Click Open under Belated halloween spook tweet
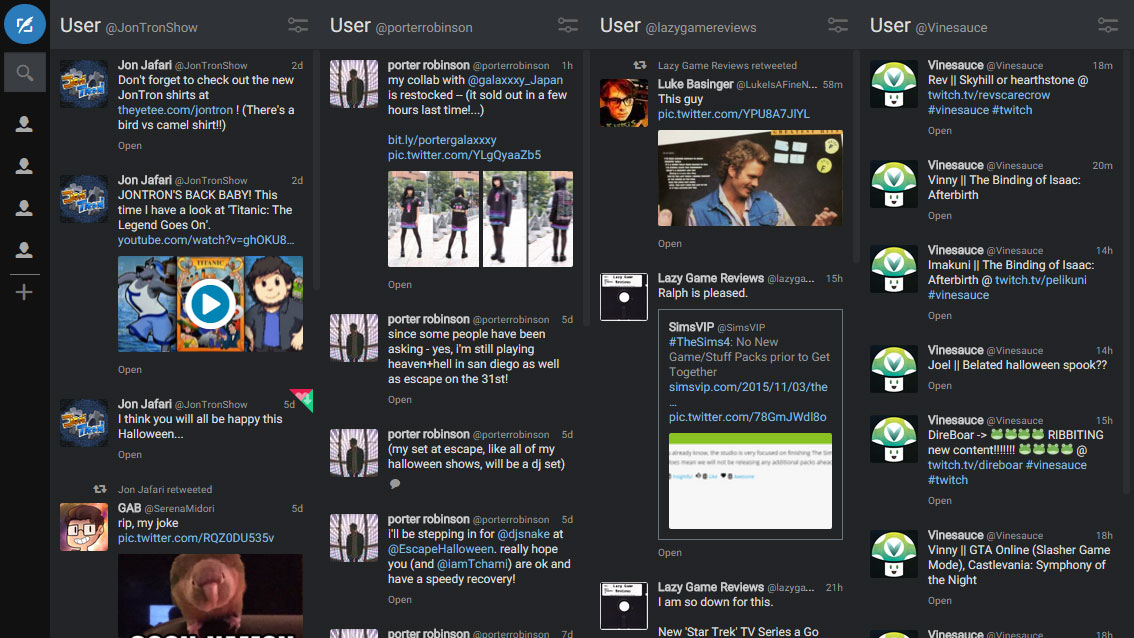Viewport: 1134px width, 638px height. click(939, 386)
